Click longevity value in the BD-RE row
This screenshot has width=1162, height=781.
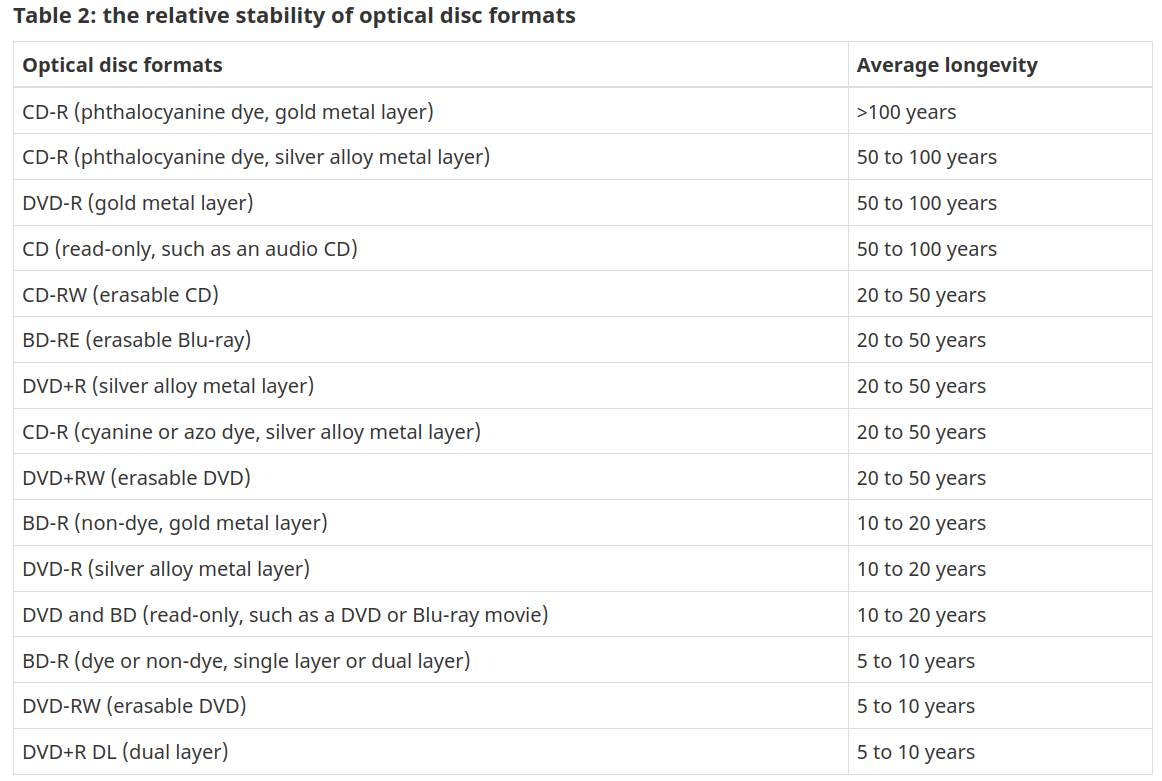point(921,340)
